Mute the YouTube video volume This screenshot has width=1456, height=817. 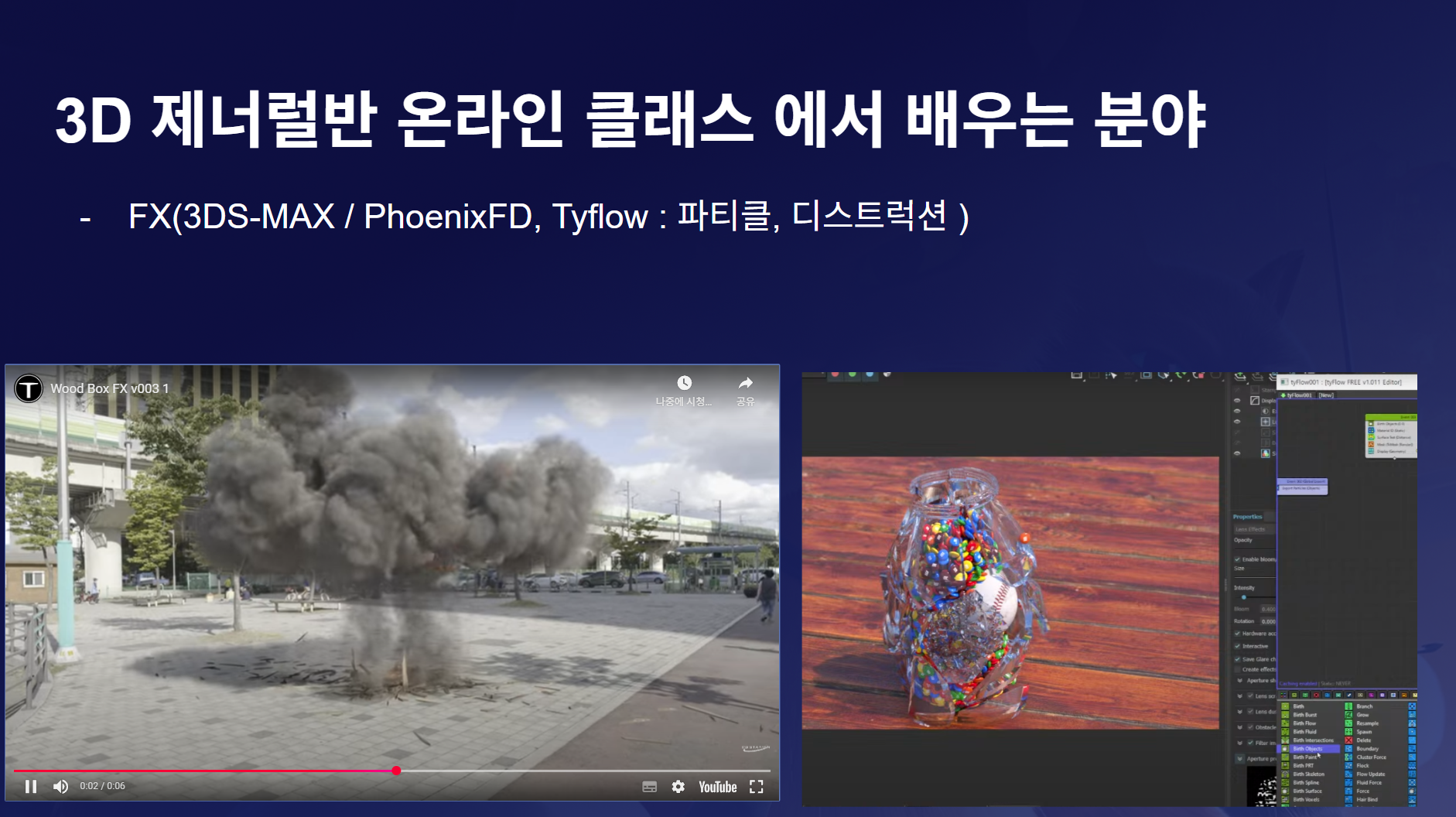coord(60,787)
